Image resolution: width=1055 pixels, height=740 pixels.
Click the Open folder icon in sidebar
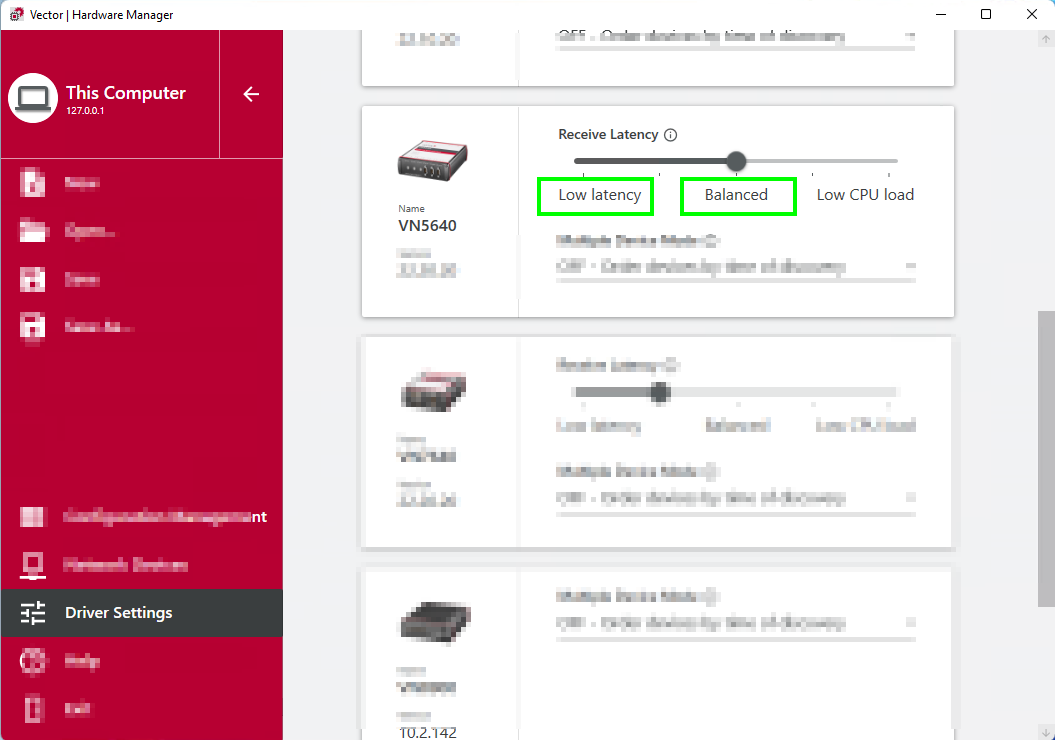tap(33, 231)
